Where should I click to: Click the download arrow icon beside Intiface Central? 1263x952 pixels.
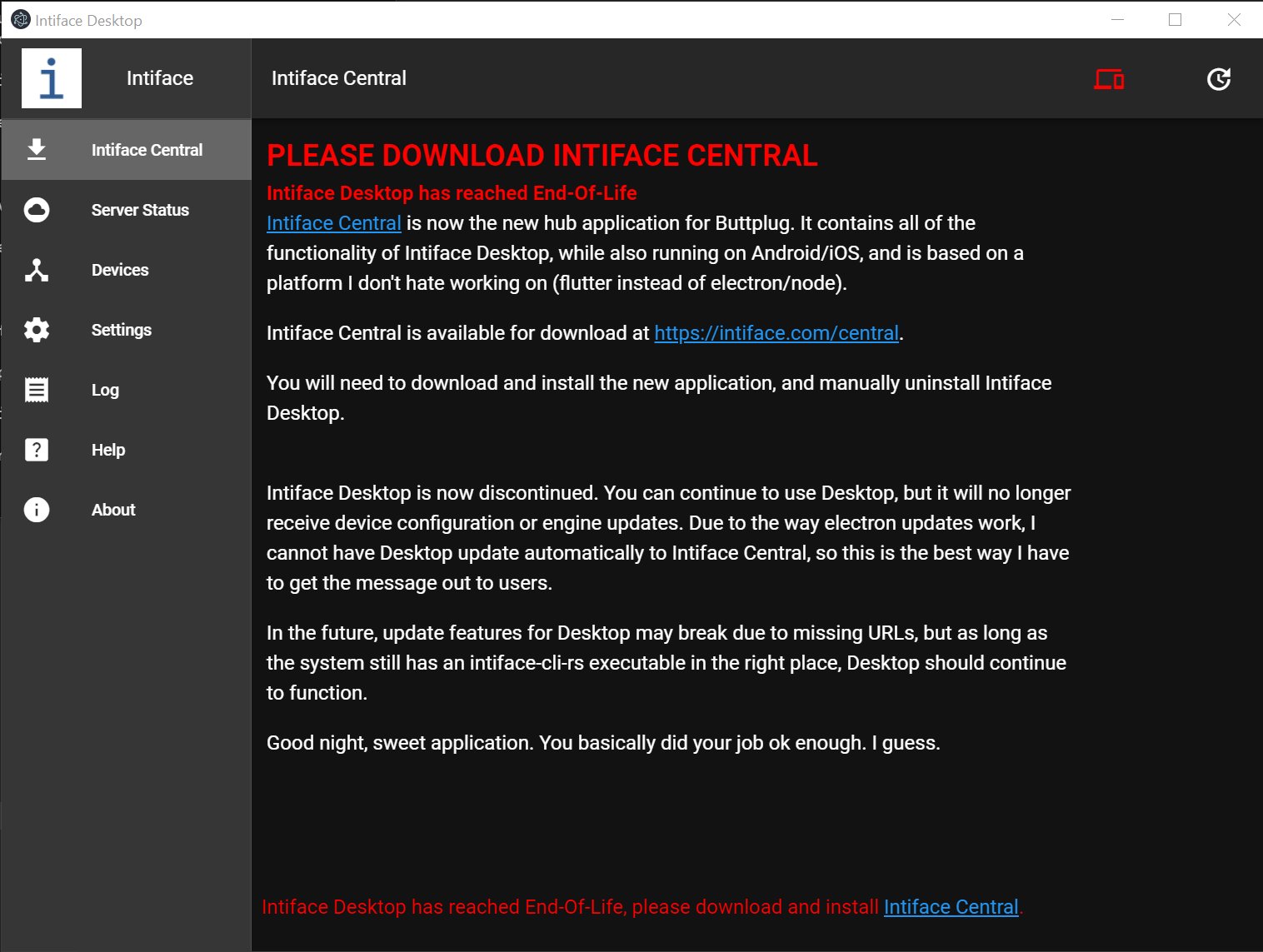click(x=37, y=150)
